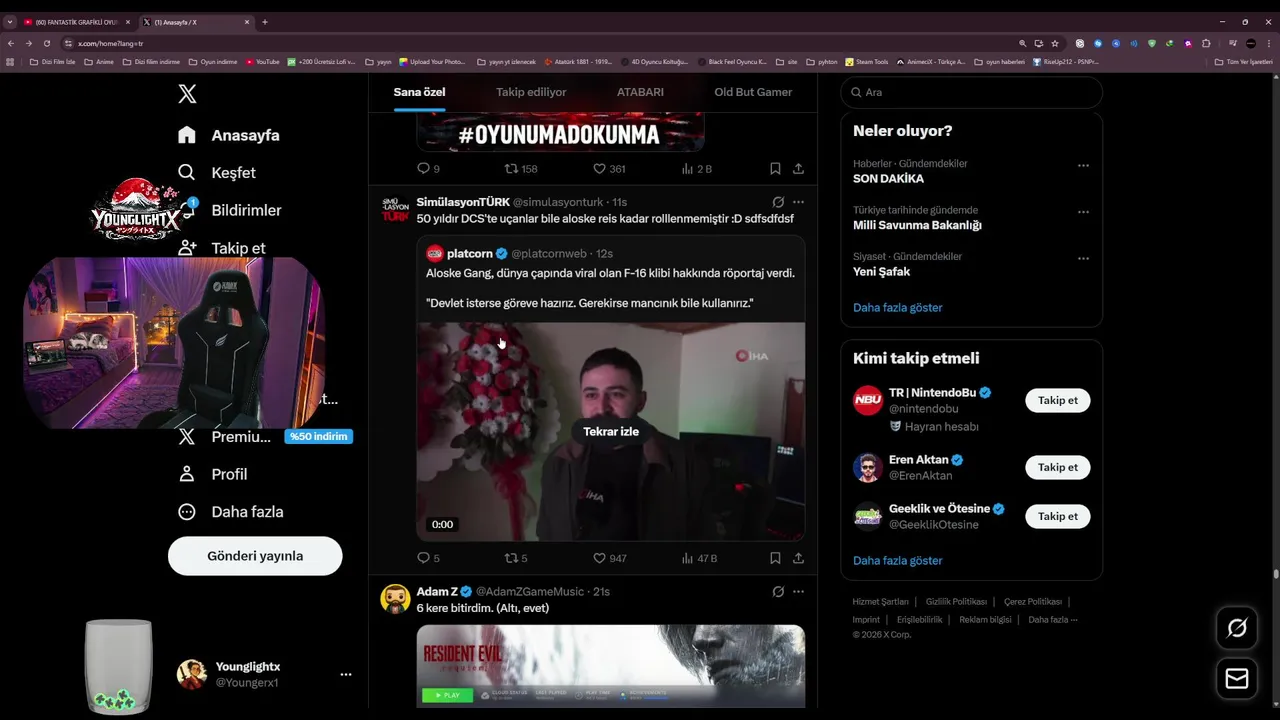Image resolution: width=1280 pixels, height=720 pixels.
Task: Click the Ara search field
Action: 971,92
